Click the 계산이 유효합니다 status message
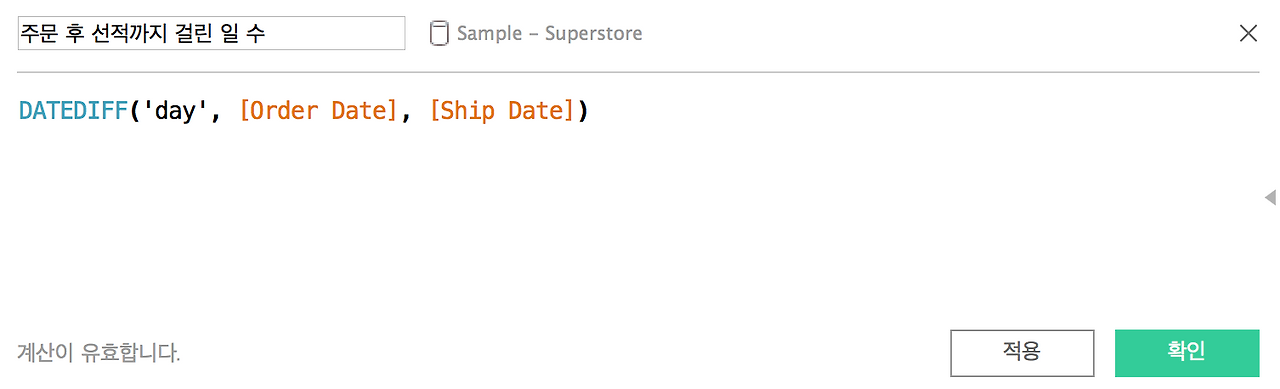 (x=99, y=352)
